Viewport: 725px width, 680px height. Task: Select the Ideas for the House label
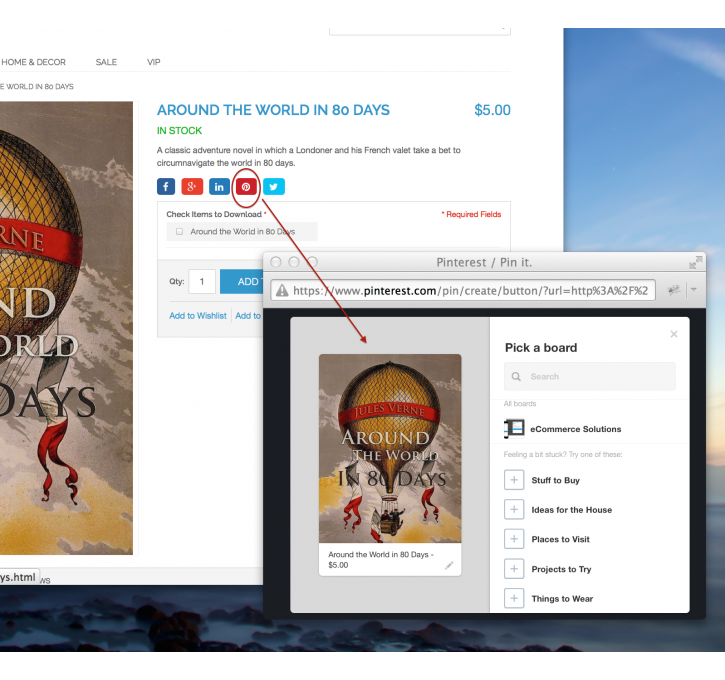coord(571,510)
